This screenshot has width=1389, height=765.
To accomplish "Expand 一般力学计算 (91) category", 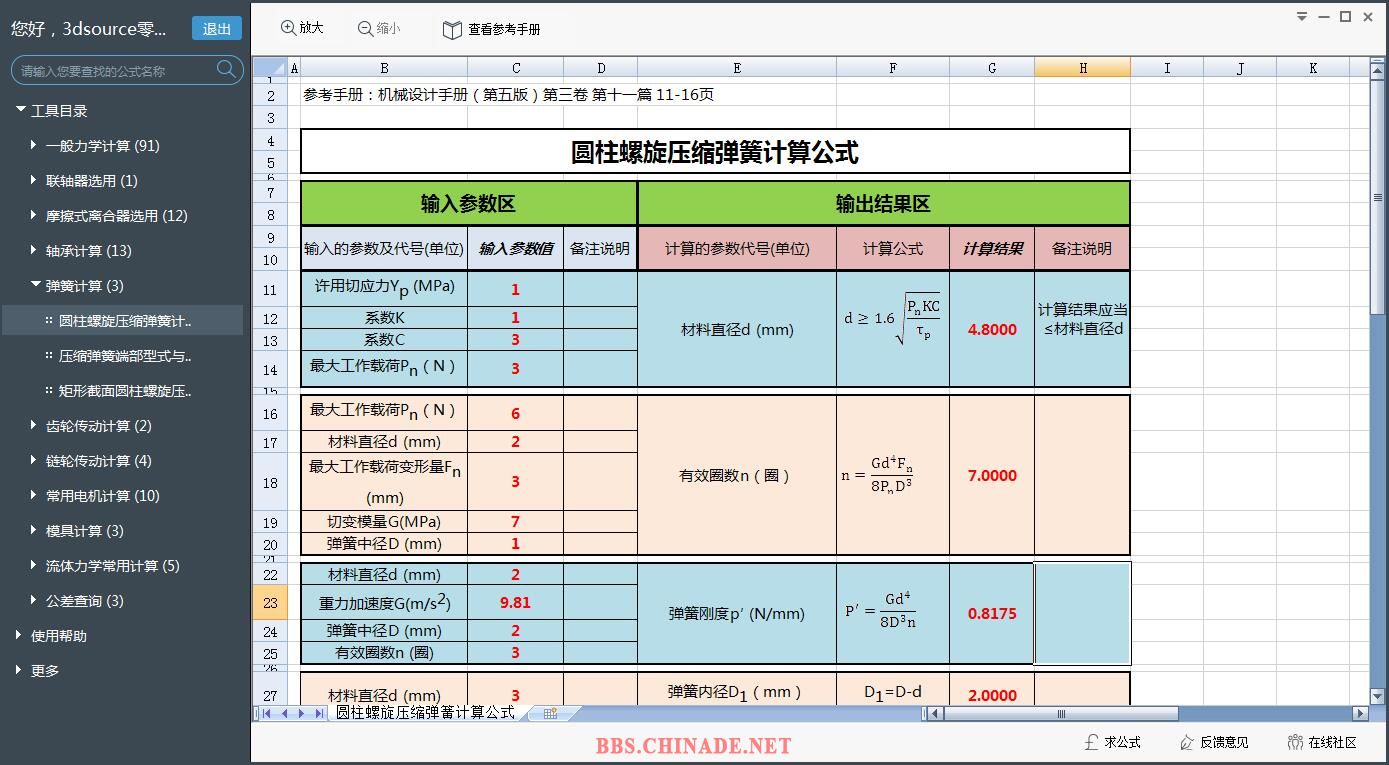I will pyautogui.click(x=35, y=145).
